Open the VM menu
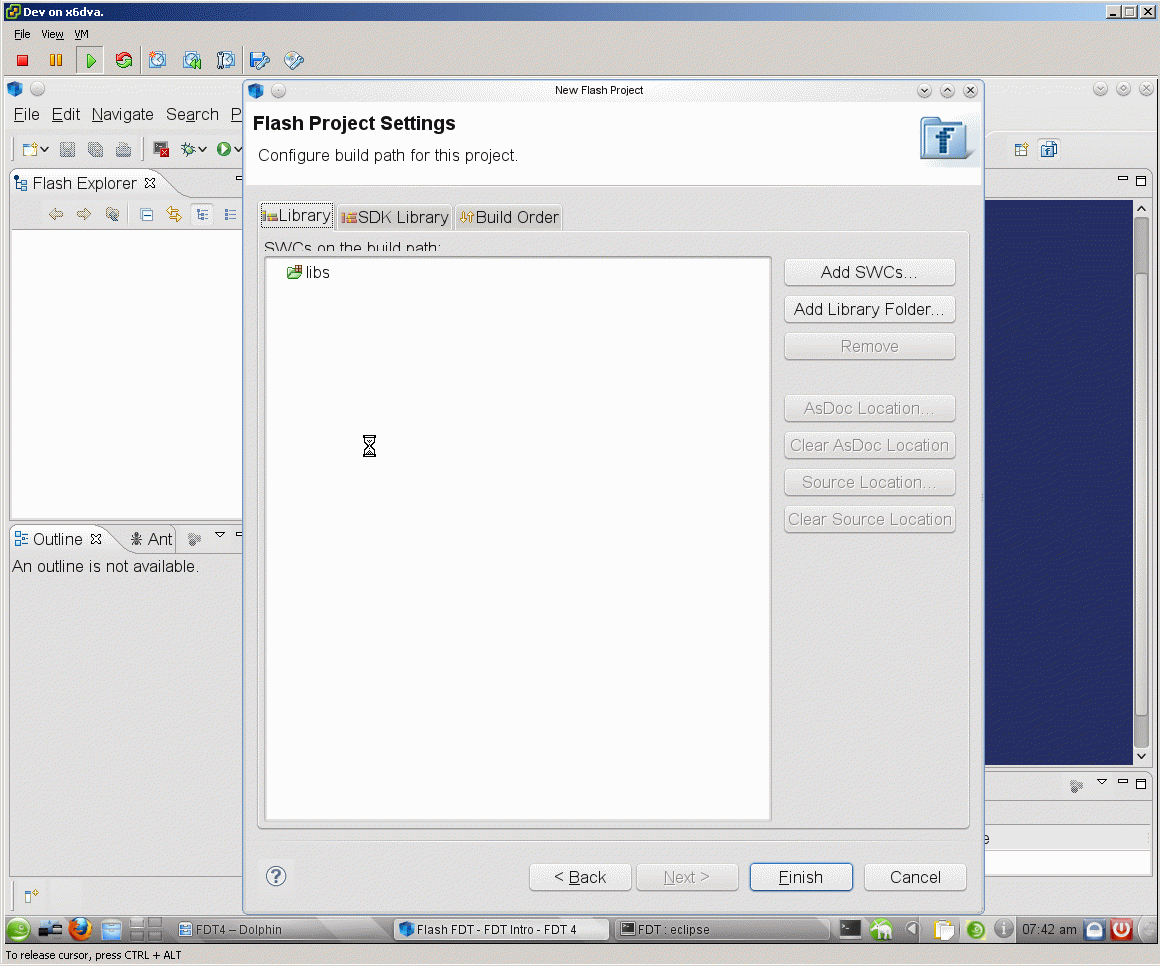The width and height of the screenshot is (1160, 966). pyautogui.click(x=81, y=34)
